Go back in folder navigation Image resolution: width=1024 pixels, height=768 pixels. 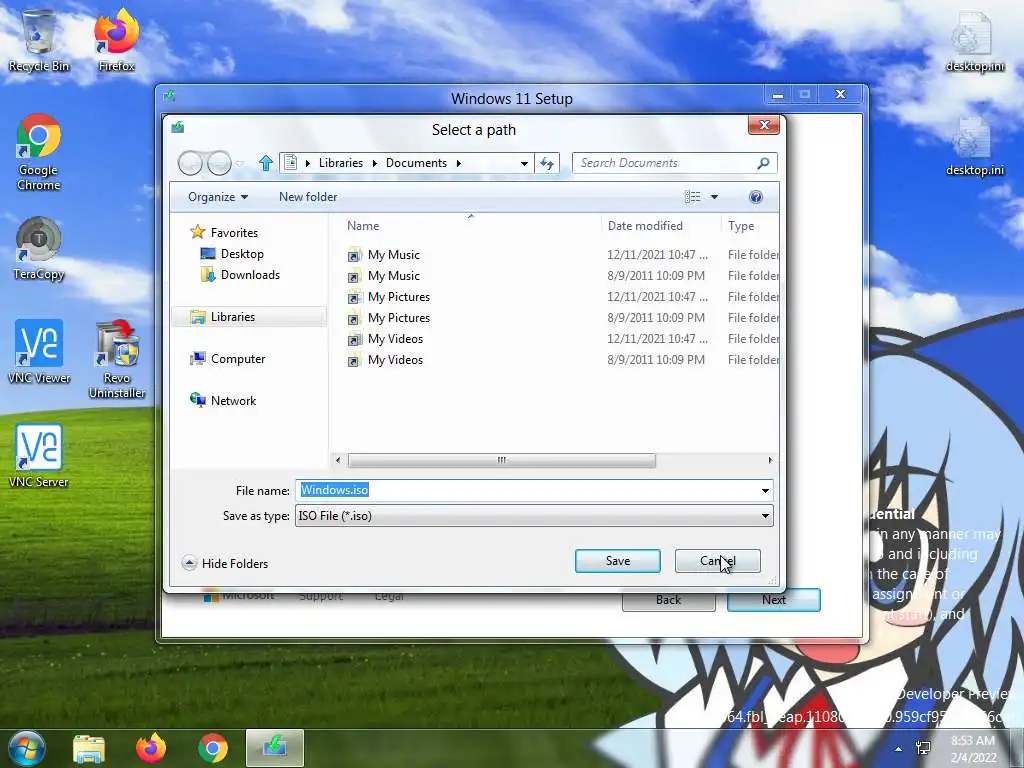(190, 163)
